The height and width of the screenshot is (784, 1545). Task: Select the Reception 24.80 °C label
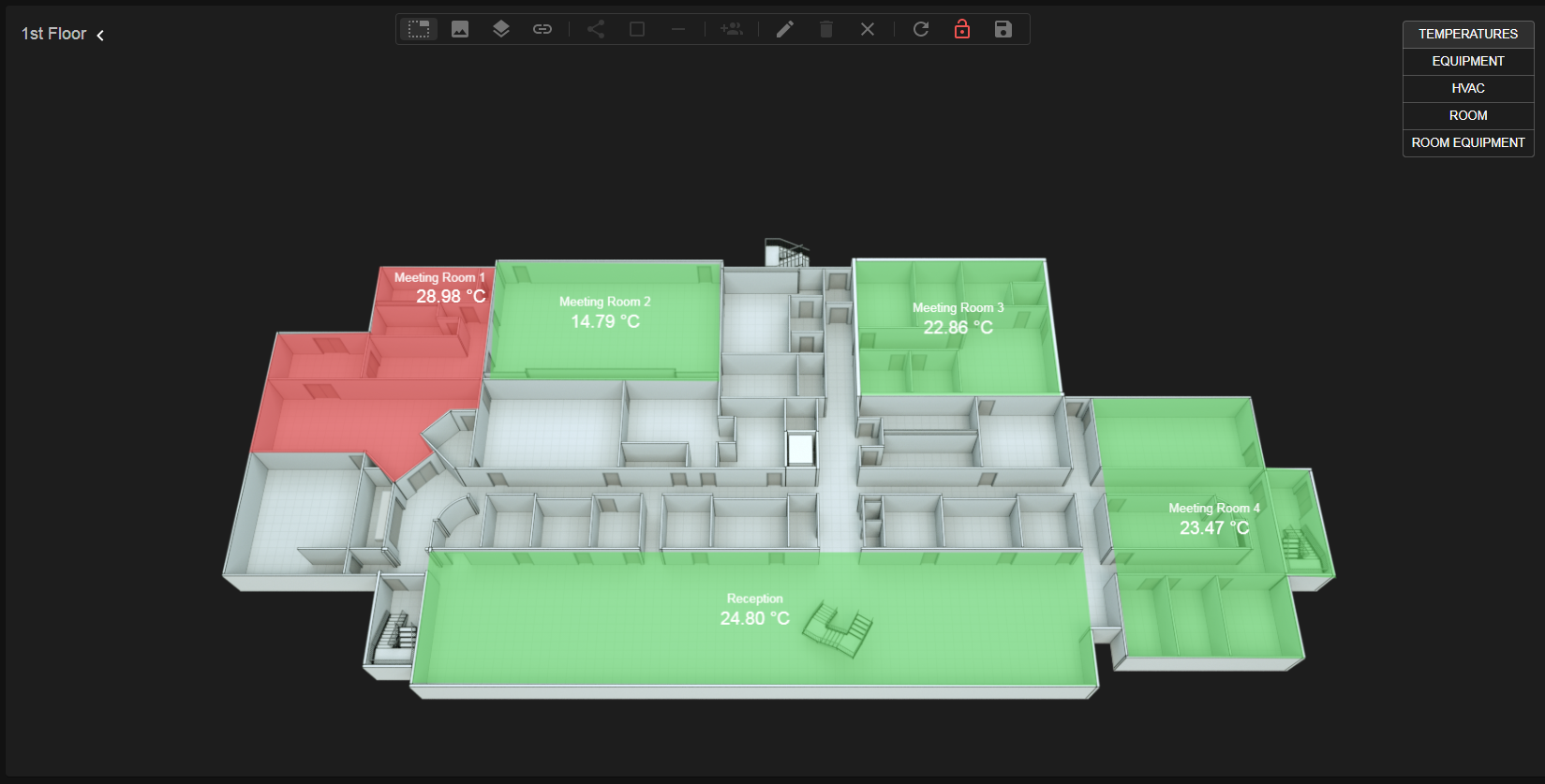(754, 618)
